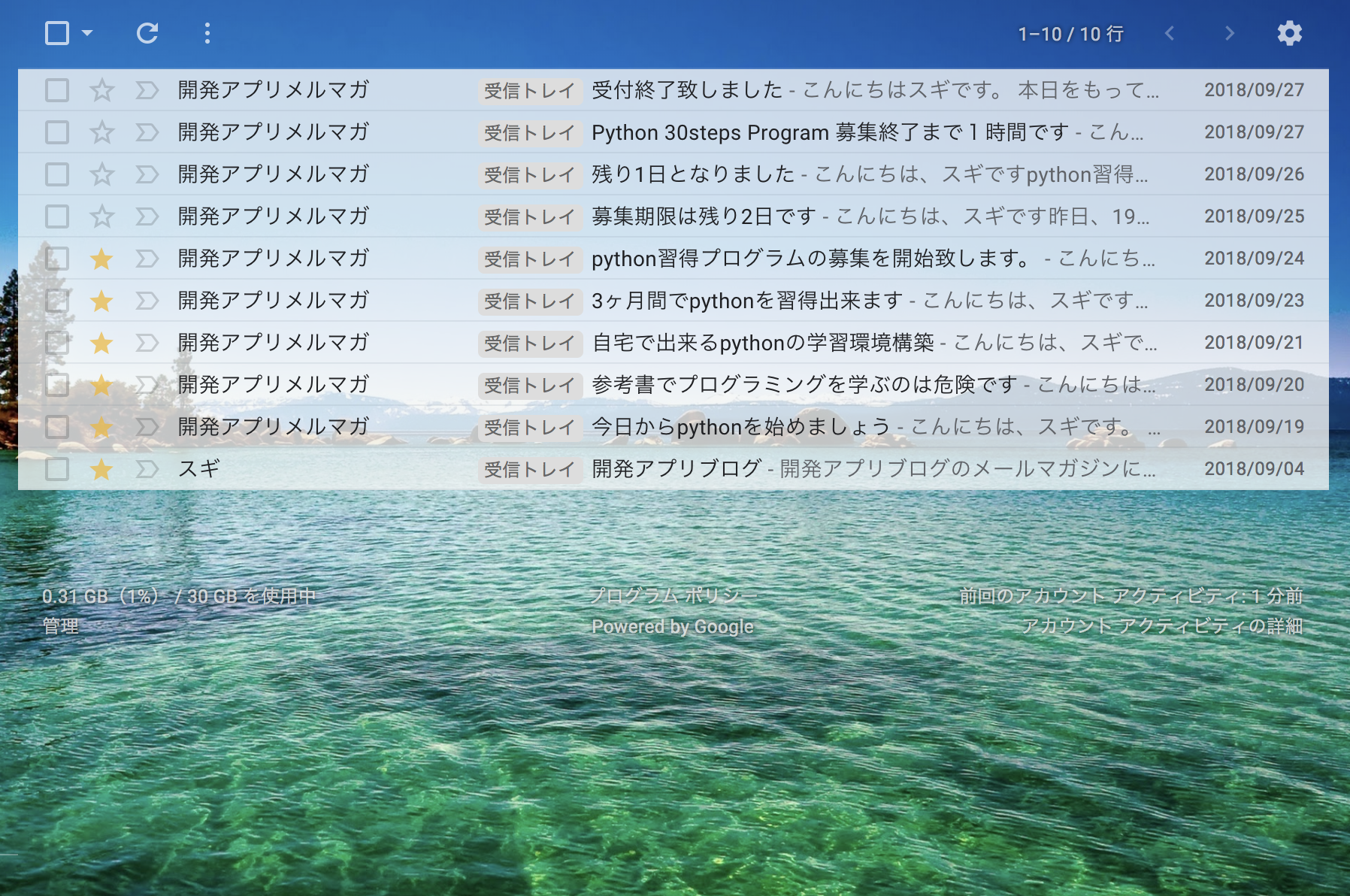Open email with subject 受付終了致しました
This screenshot has width=1350, height=896.
[x=687, y=90]
